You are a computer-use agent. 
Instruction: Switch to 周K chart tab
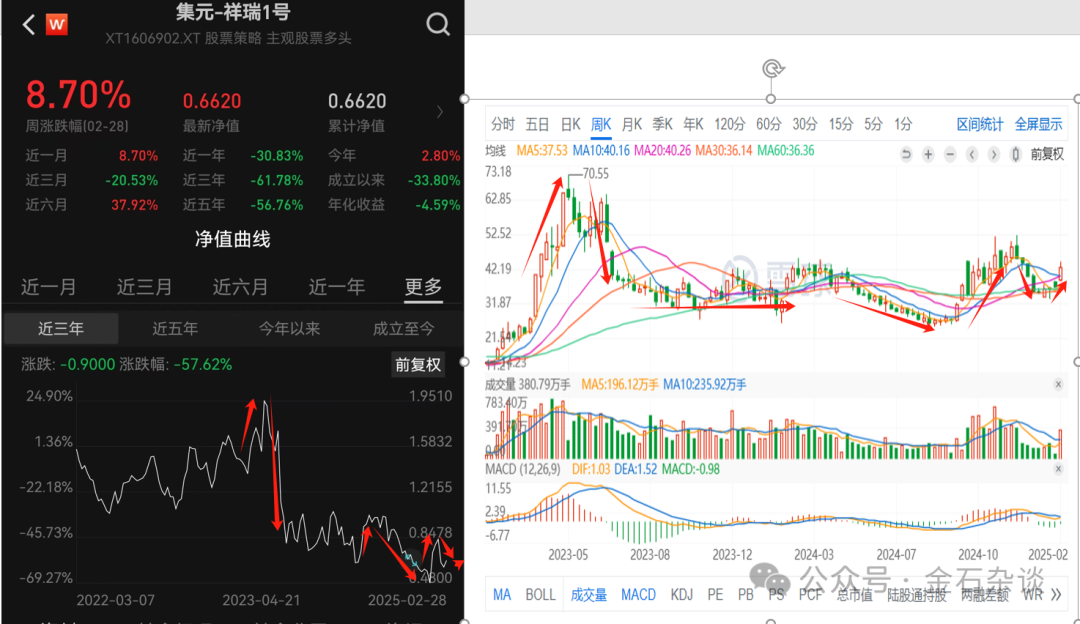601,124
